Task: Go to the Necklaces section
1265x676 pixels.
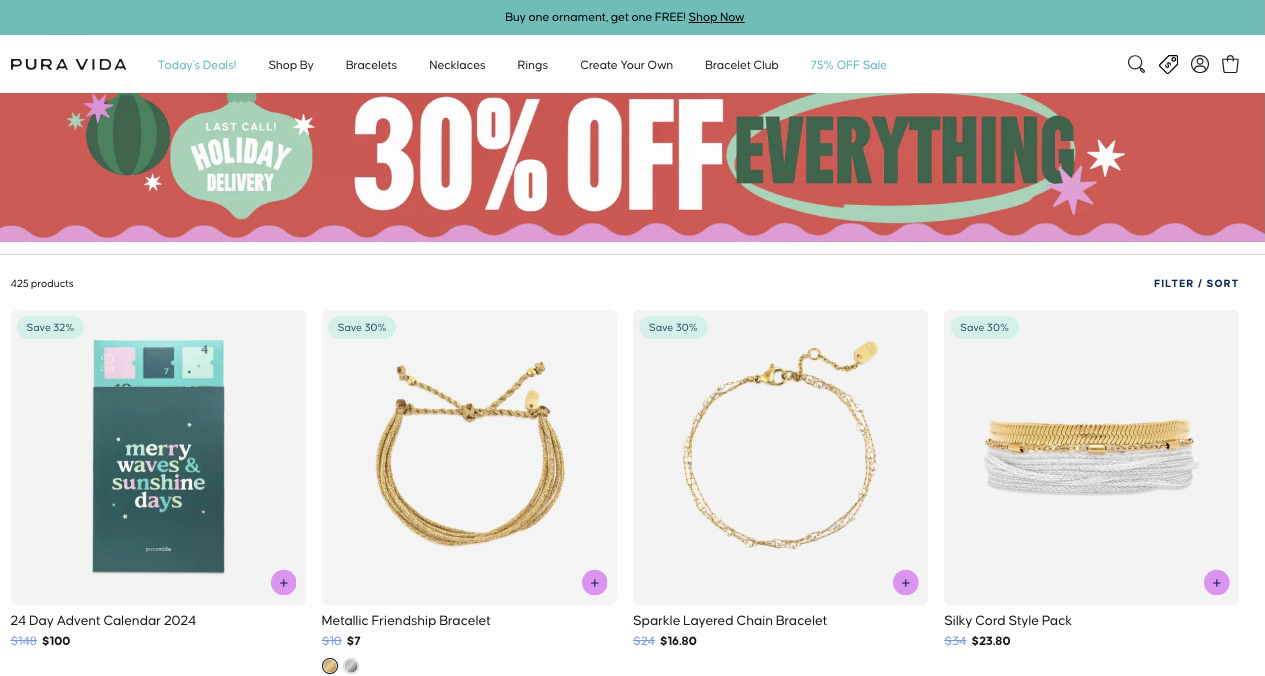Action: point(457,65)
